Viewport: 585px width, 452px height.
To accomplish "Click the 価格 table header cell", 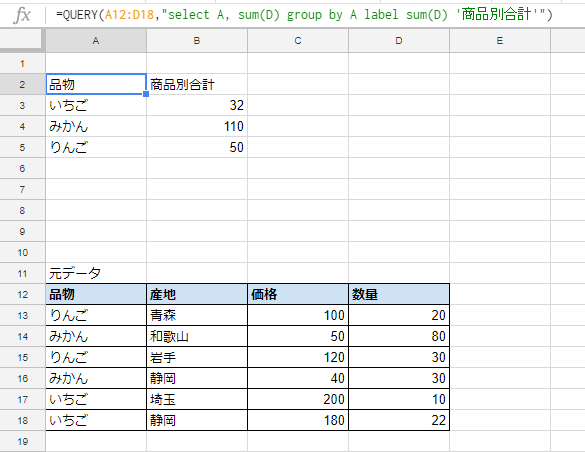I will 298,295.
